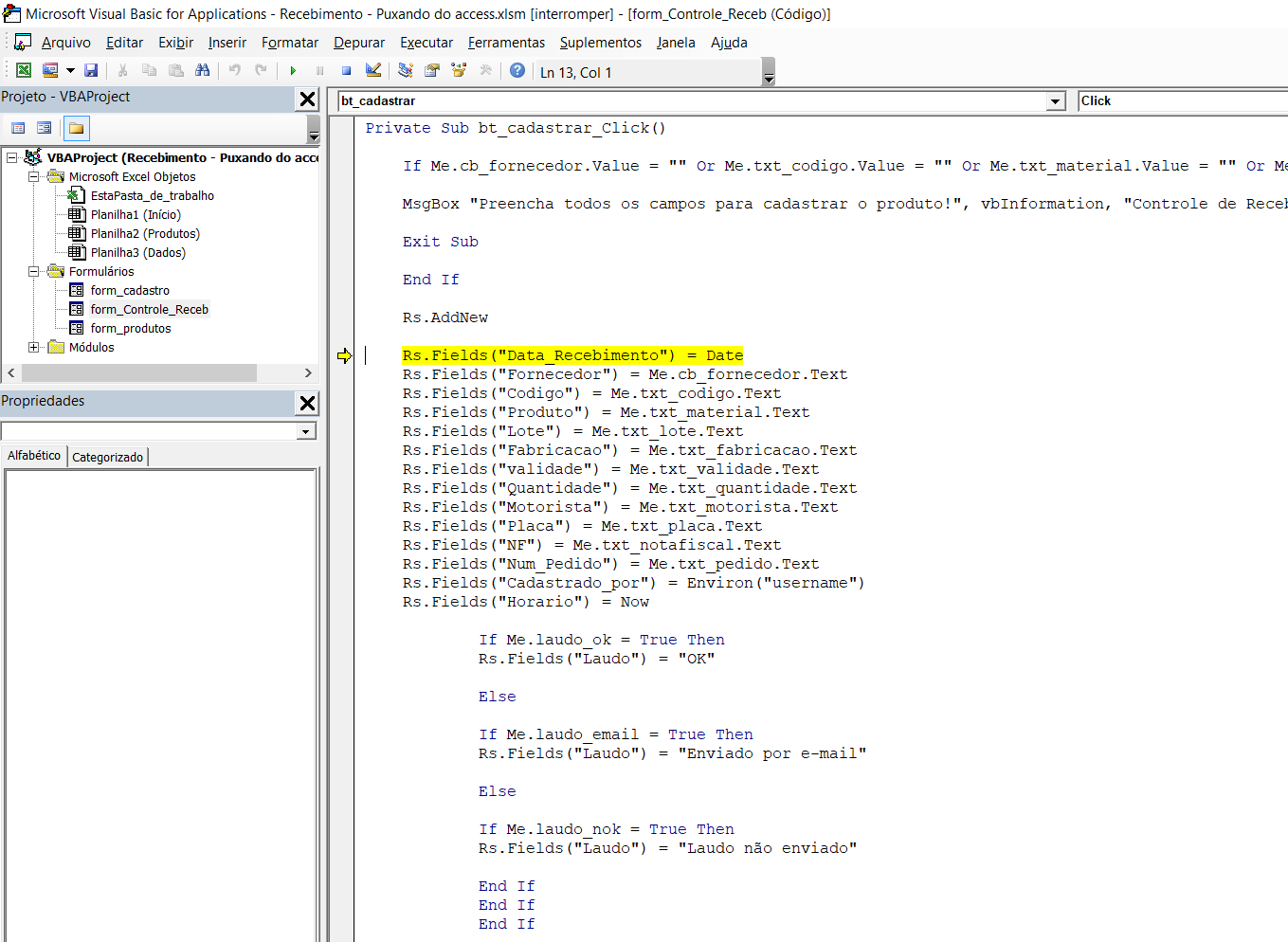Image resolution: width=1288 pixels, height=942 pixels.
Task: Click the Click procedure combo box
Action: coord(1184,100)
